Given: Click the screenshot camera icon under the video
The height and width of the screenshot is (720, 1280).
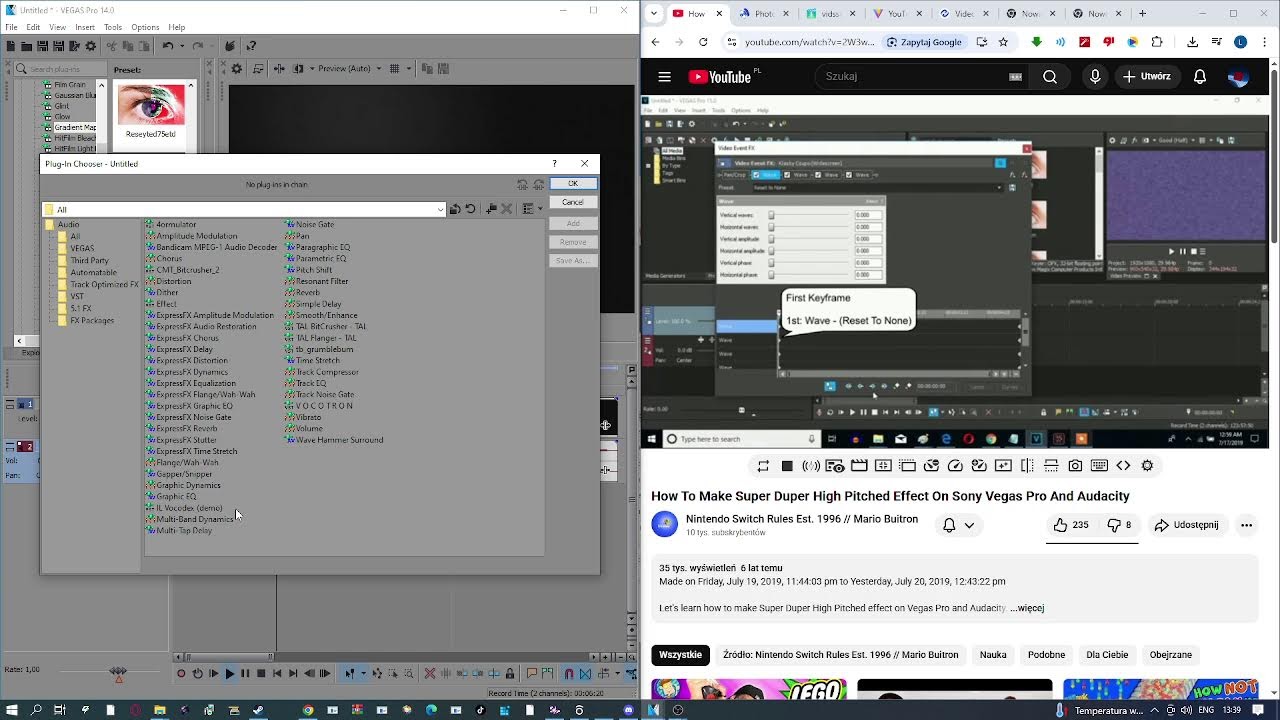Looking at the screenshot, I should point(1075,466).
